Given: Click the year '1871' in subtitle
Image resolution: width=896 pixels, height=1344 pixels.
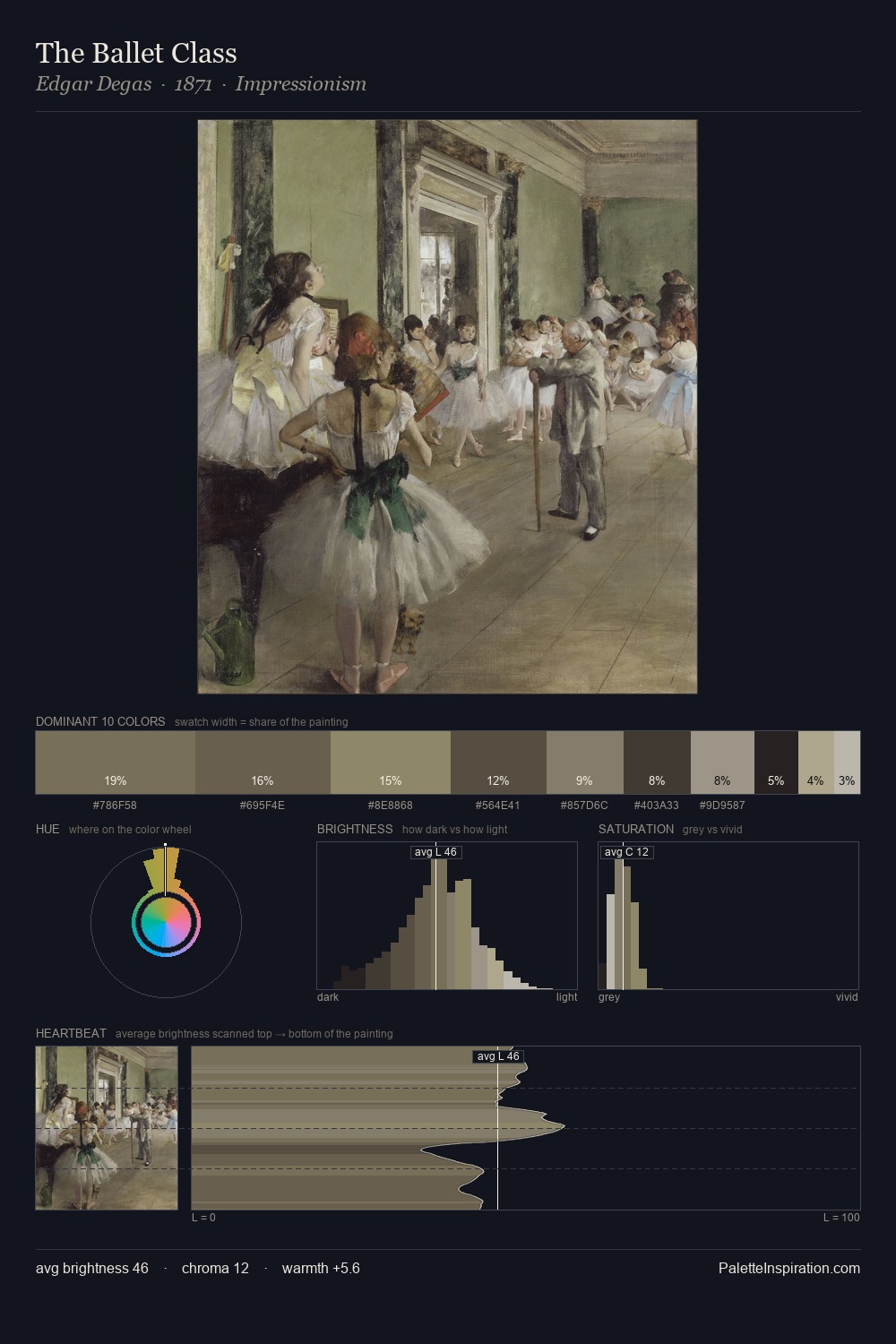Looking at the screenshot, I should coord(194,84).
